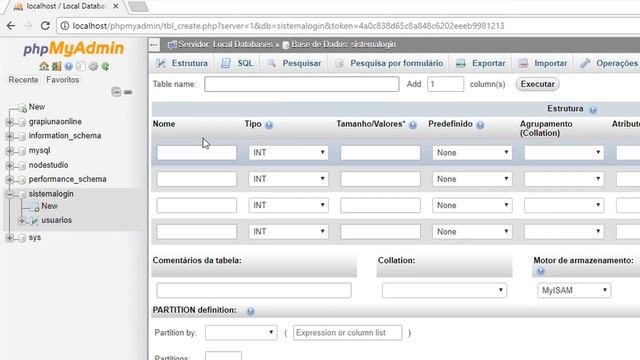Open Predefinido dropdown in third column row
Viewport: 640px width, 360px height.
(x=472, y=205)
